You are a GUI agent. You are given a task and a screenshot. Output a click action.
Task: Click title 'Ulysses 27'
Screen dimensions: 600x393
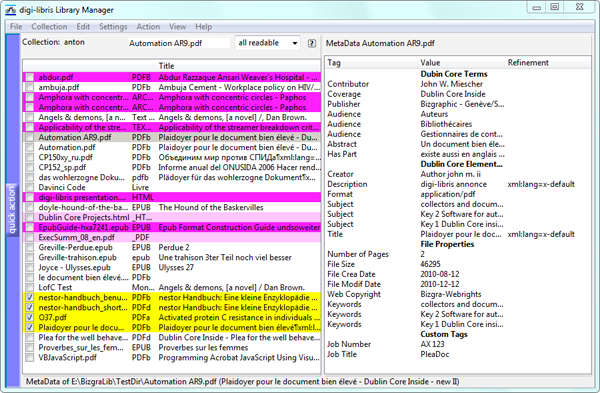(176, 267)
